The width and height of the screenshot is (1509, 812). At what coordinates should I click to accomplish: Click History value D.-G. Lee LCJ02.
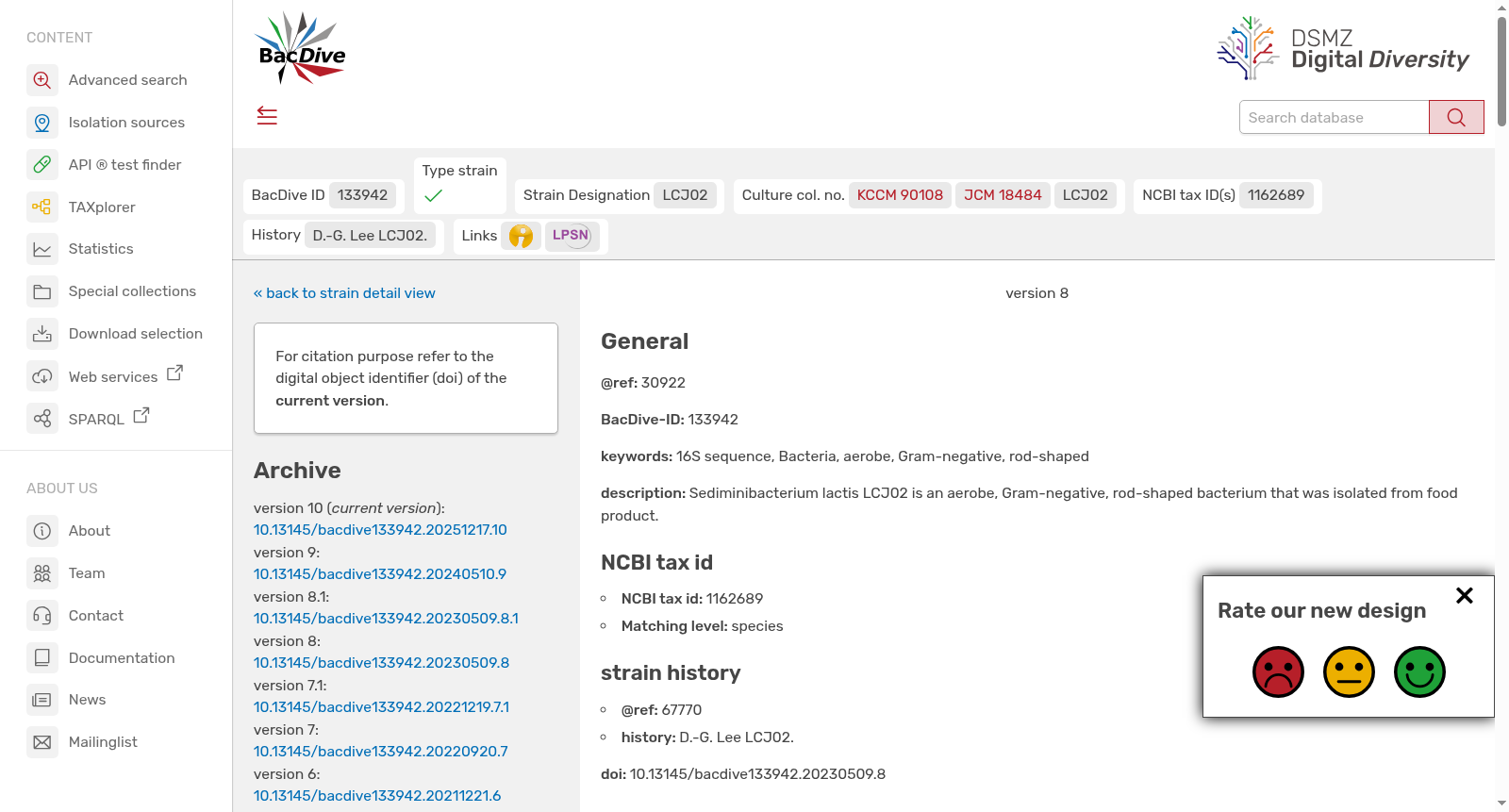(x=370, y=236)
